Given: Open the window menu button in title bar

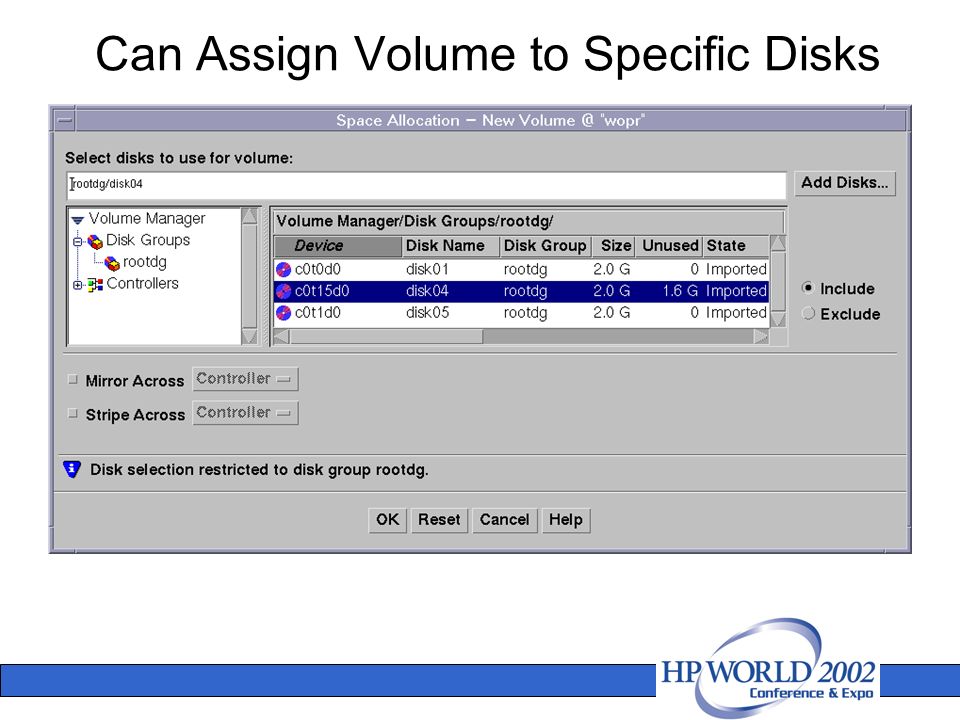Looking at the screenshot, I should click(65, 120).
